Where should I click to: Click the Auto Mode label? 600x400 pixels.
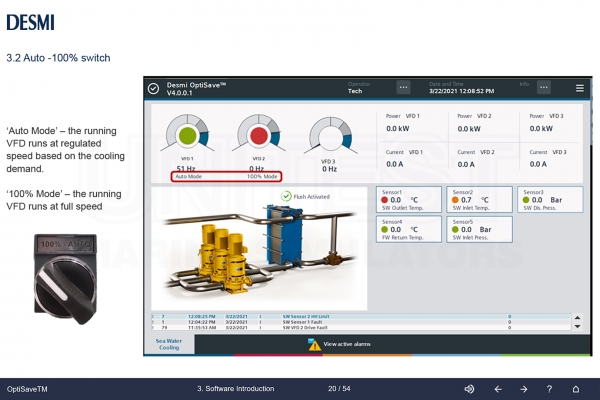point(189,176)
